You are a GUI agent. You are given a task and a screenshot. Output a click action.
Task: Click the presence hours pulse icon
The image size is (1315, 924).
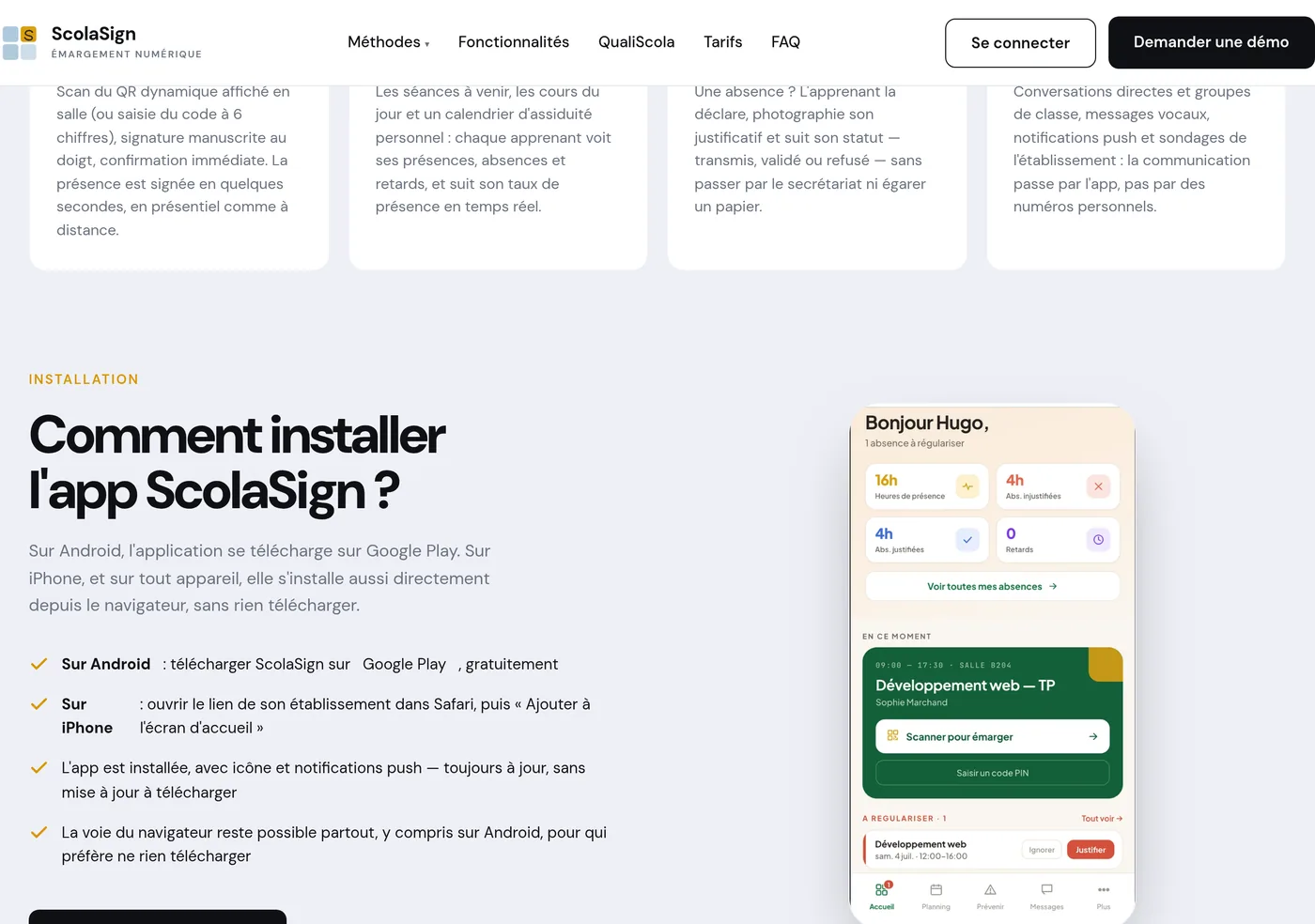pyautogui.click(x=967, y=486)
